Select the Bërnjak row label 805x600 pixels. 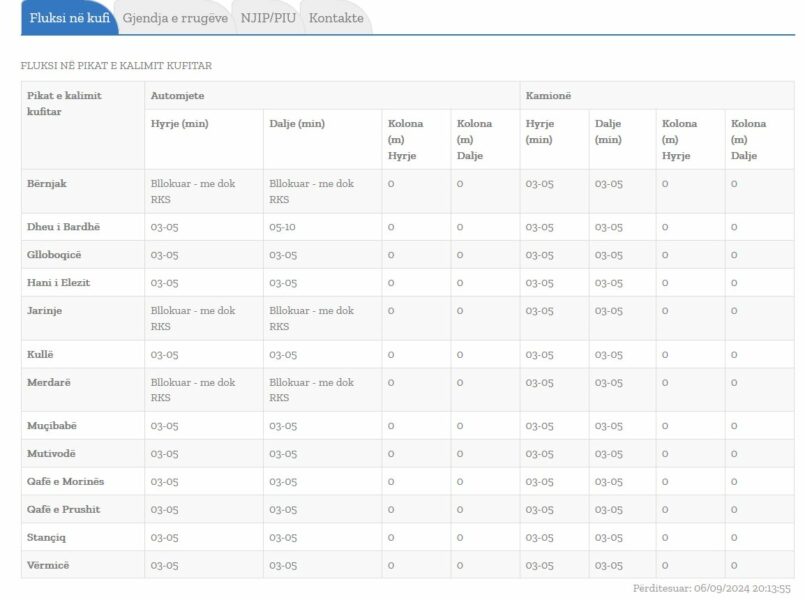point(47,184)
